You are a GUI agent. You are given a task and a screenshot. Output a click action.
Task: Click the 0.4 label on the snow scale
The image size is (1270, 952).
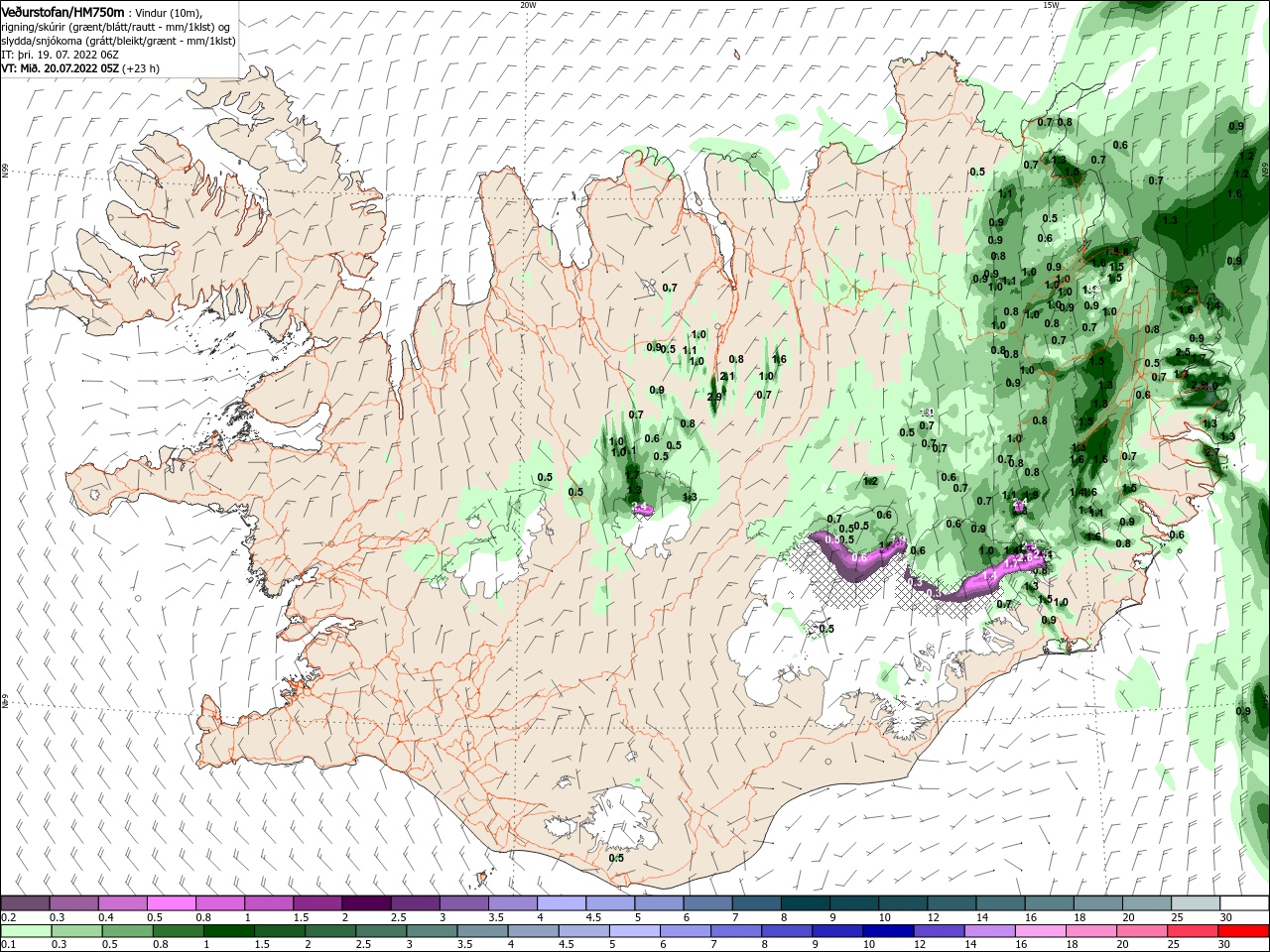106,917
